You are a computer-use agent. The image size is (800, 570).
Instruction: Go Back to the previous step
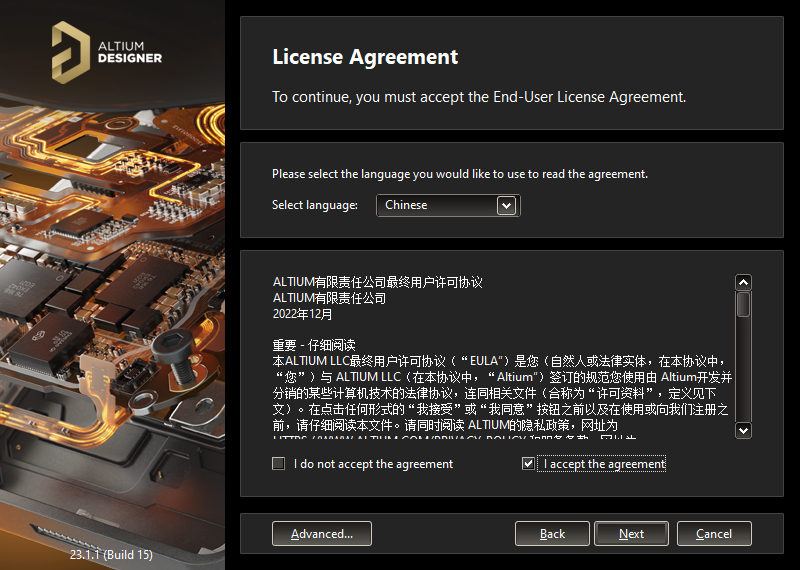[x=552, y=534]
